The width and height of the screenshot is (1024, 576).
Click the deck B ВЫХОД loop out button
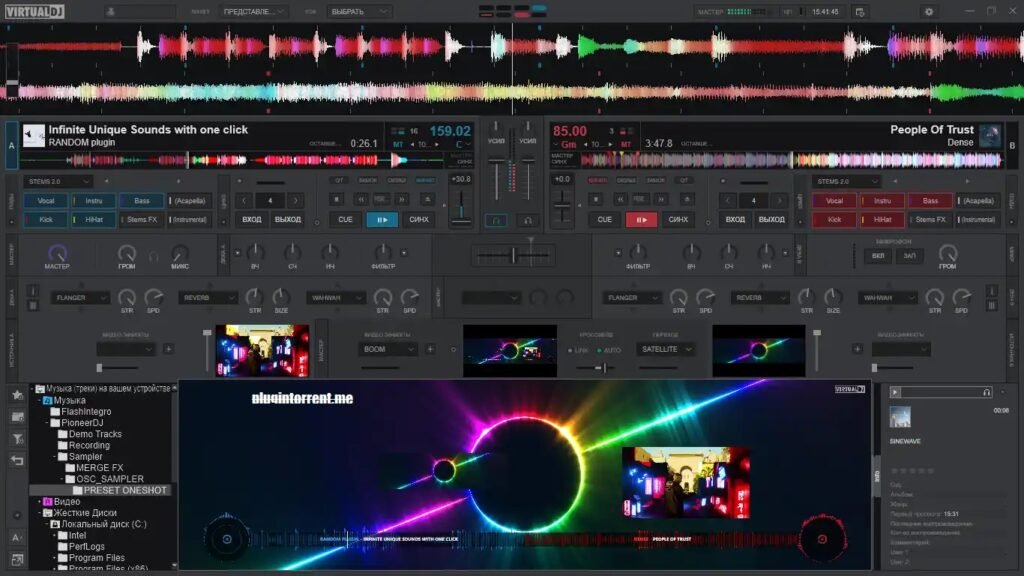(771, 219)
